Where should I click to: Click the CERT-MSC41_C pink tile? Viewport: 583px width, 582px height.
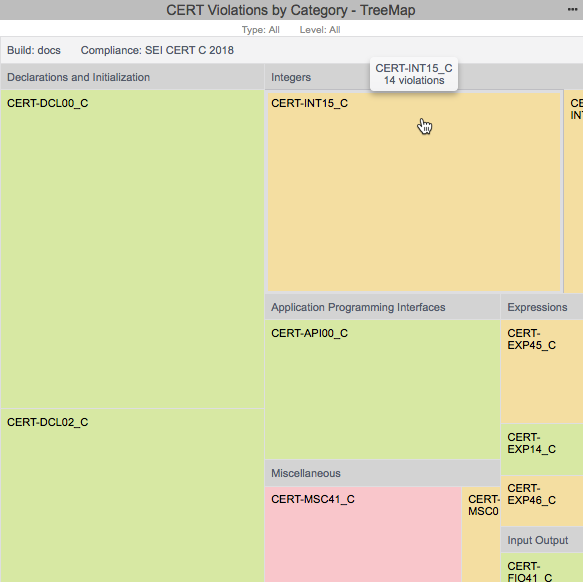click(363, 534)
